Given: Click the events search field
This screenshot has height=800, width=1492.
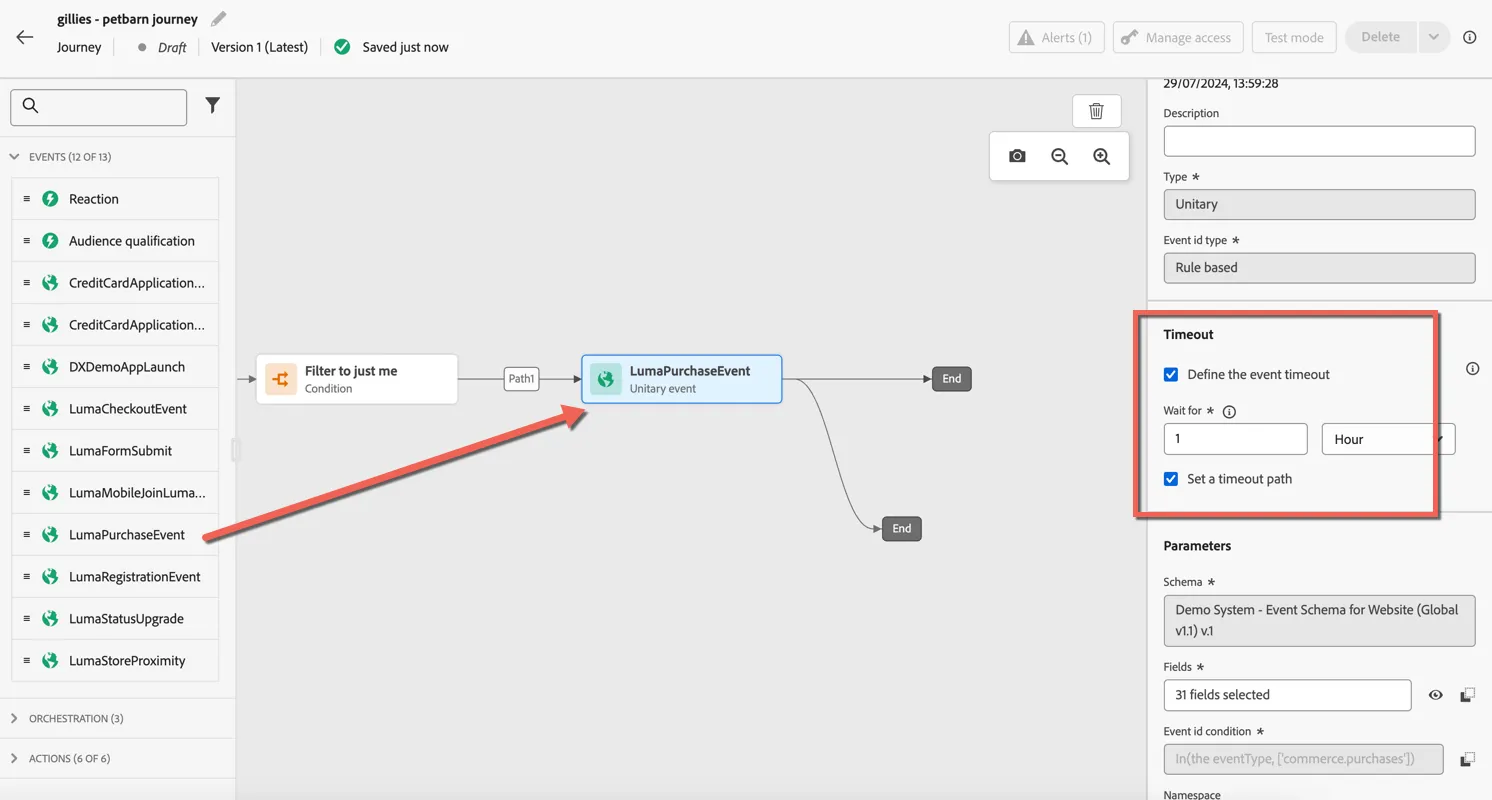Looking at the screenshot, I should click(98, 107).
